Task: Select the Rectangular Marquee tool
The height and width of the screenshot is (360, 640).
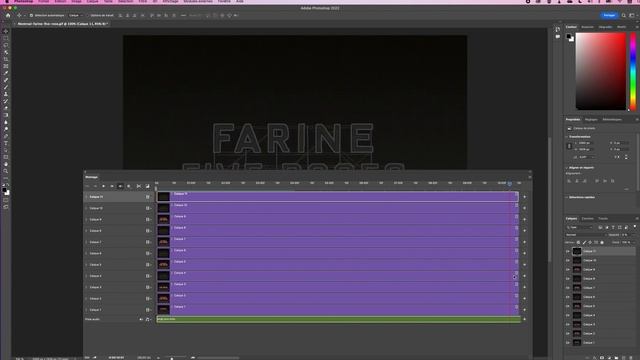Action: (6, 38)
